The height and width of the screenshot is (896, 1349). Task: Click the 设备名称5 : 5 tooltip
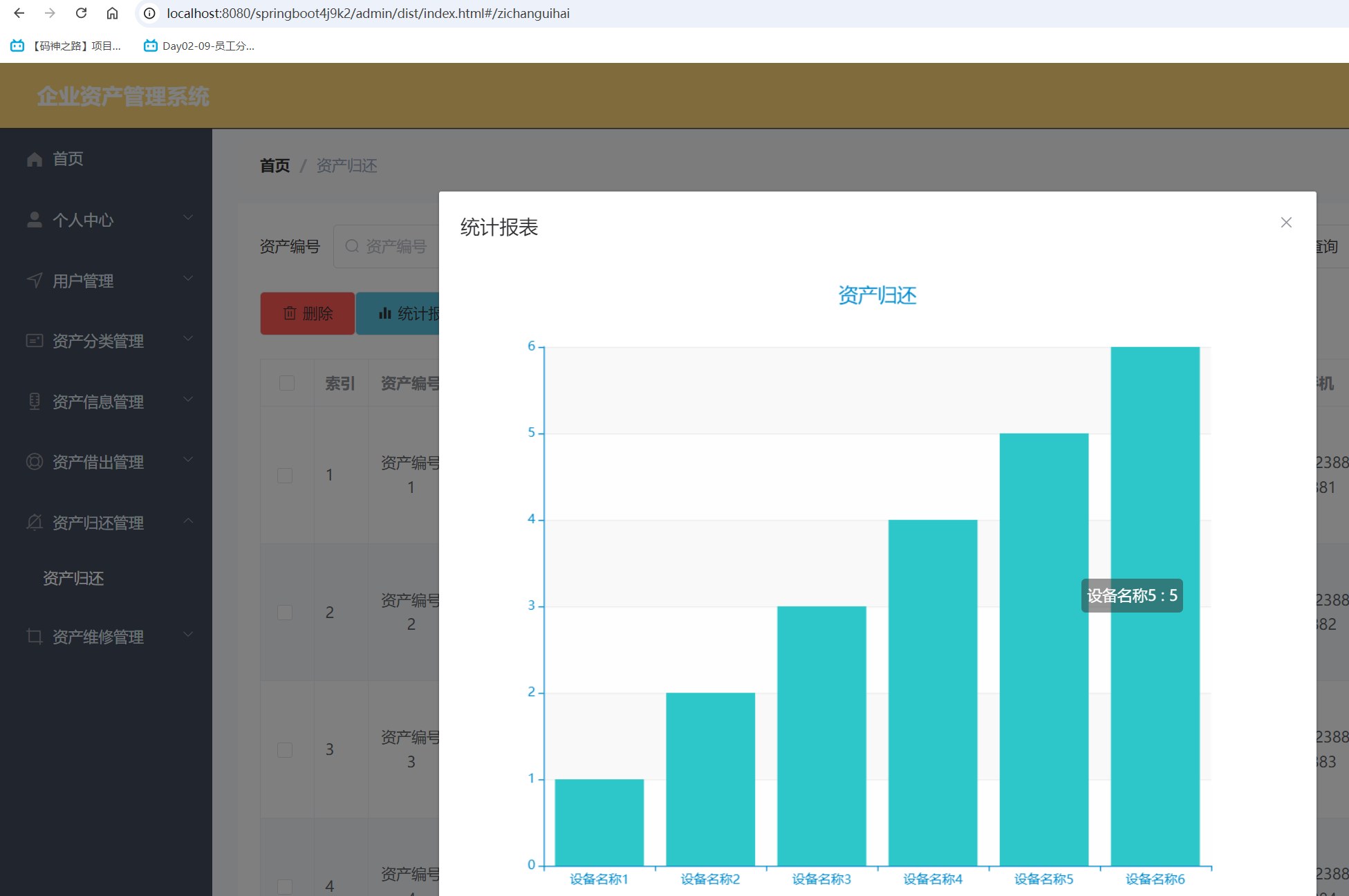click(x=1132, y=596)
